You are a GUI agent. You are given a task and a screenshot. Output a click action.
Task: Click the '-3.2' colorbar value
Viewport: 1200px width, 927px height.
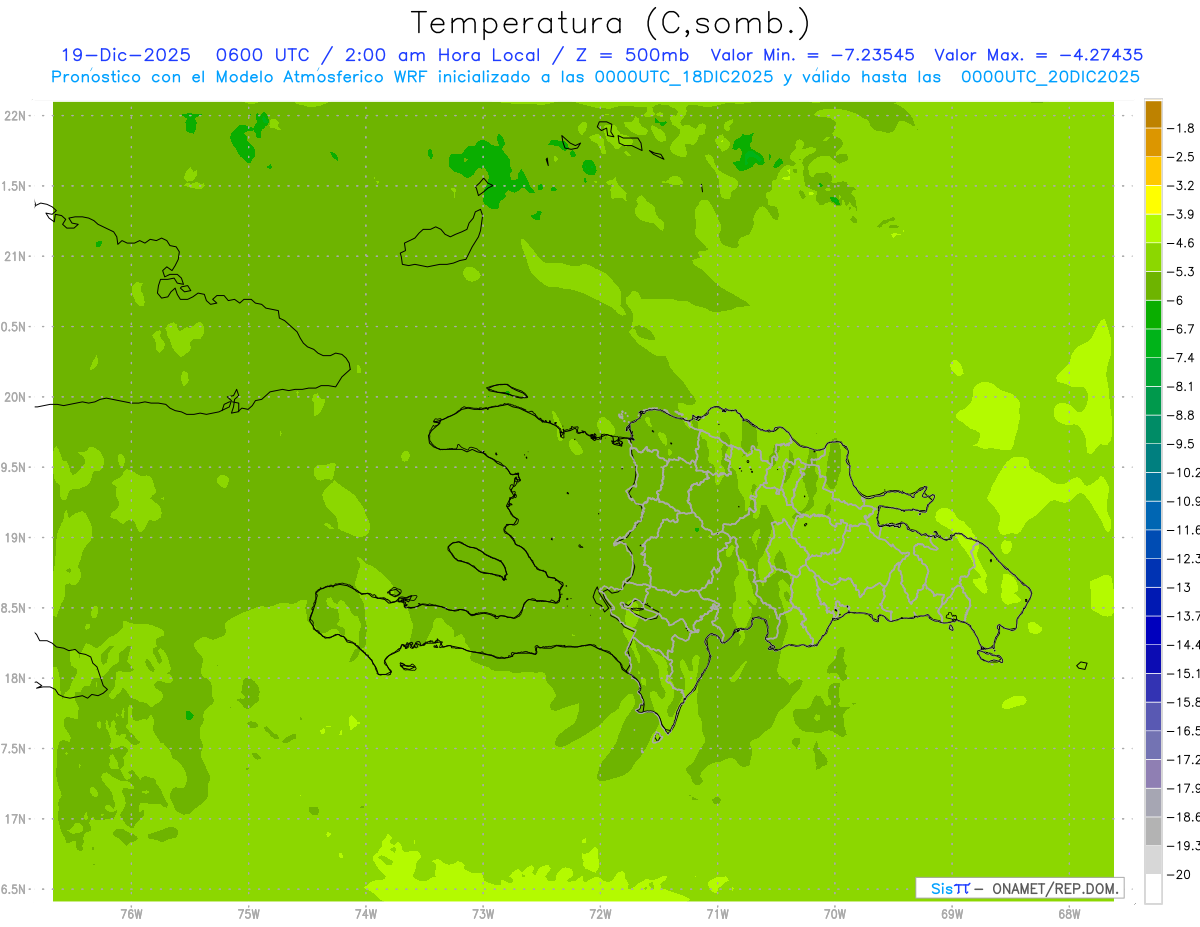[x=1183, y=186]
